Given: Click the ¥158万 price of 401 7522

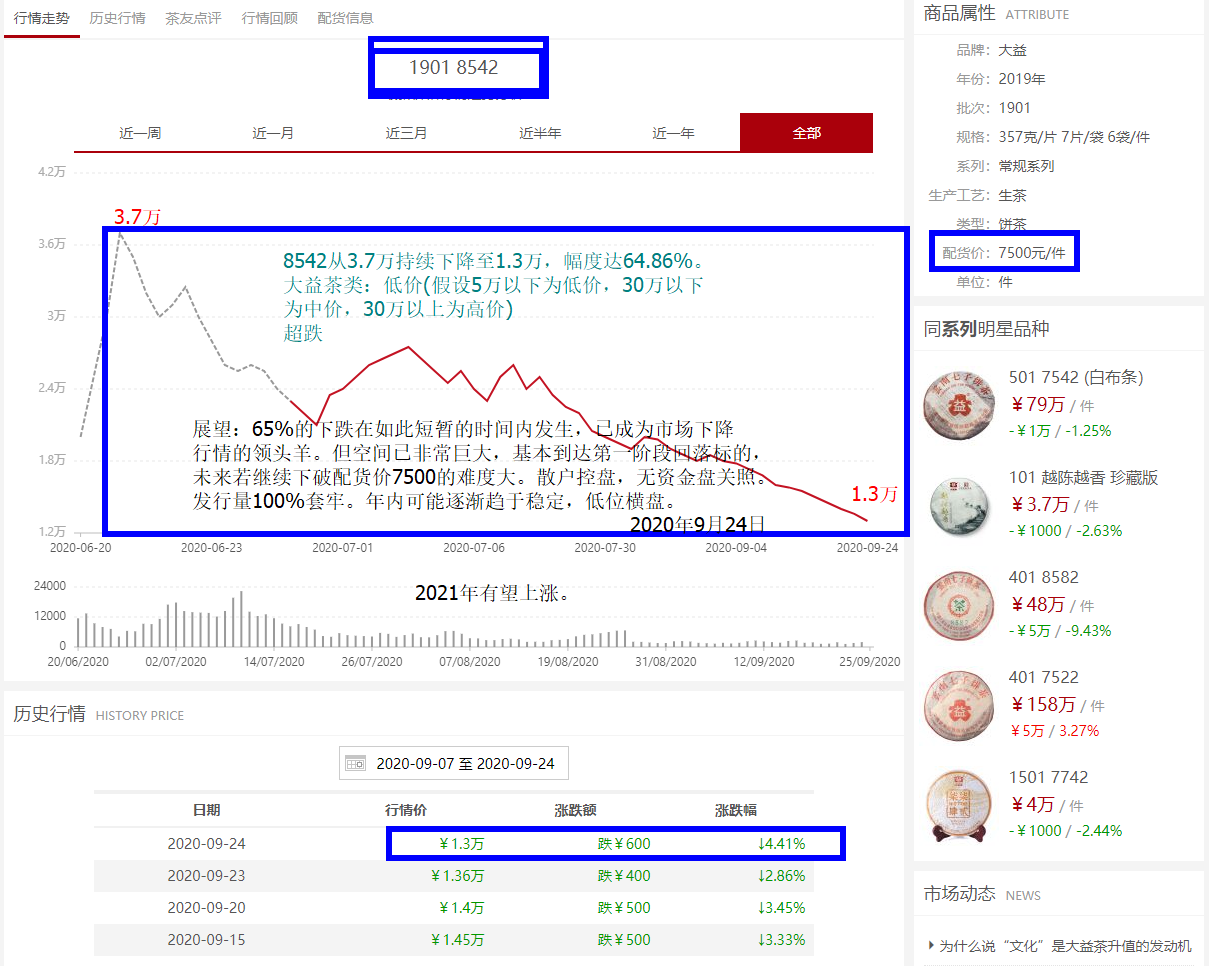Looking at the screenshot, I should 1043,705.
